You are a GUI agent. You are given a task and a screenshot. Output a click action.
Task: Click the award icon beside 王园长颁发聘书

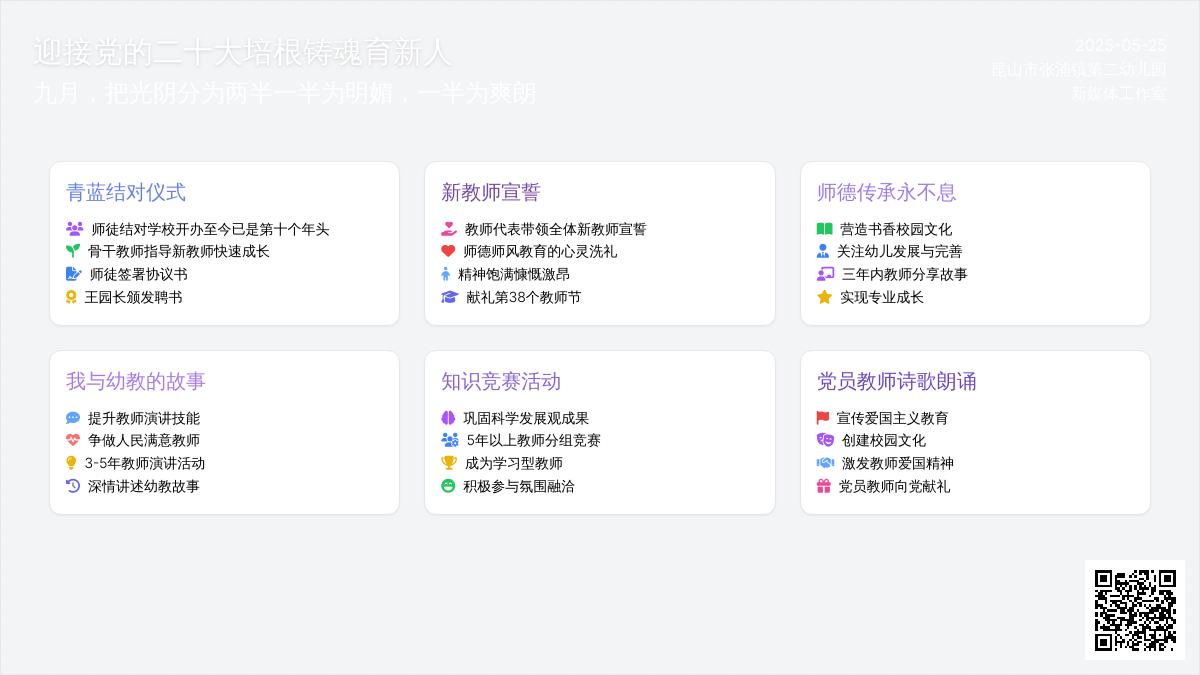coord(71,297)
